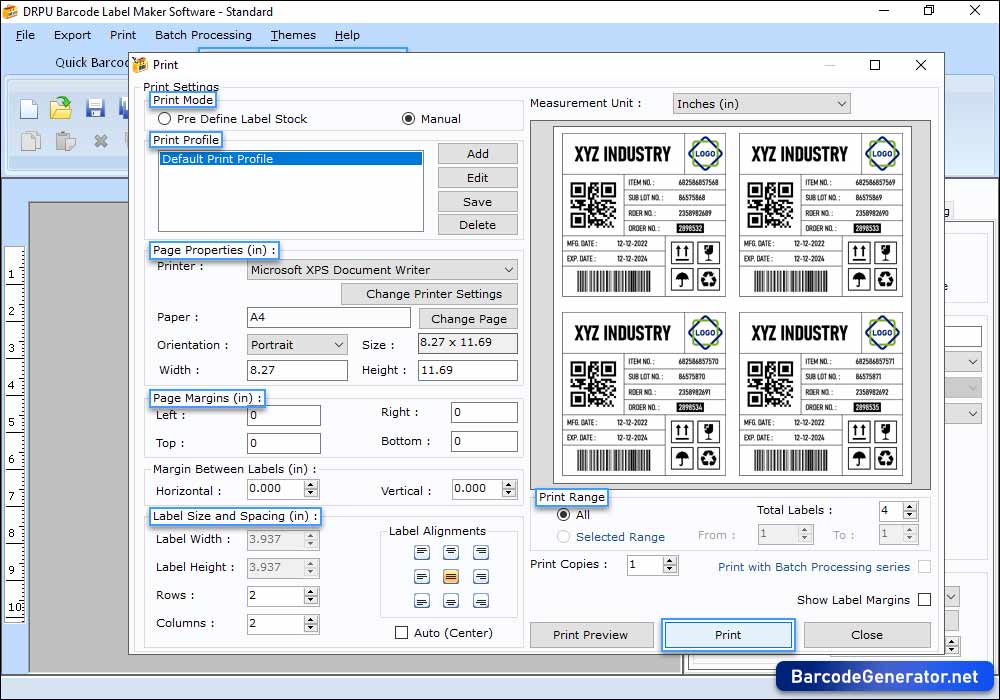Select the Selected Range print option
Viewport: 1000px width, 700px height.
(562, 536)
